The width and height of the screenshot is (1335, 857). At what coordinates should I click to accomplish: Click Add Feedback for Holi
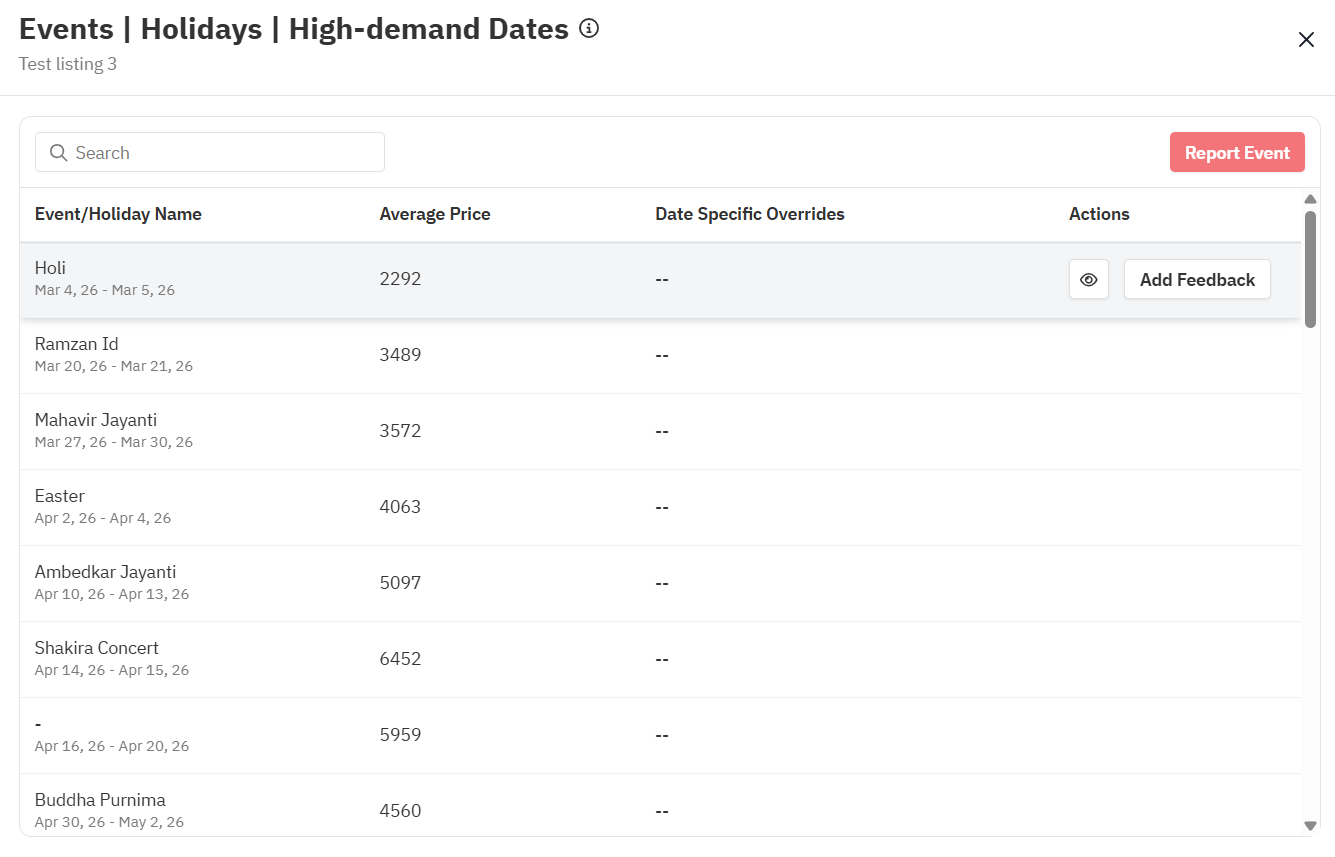coord(1197,280)
